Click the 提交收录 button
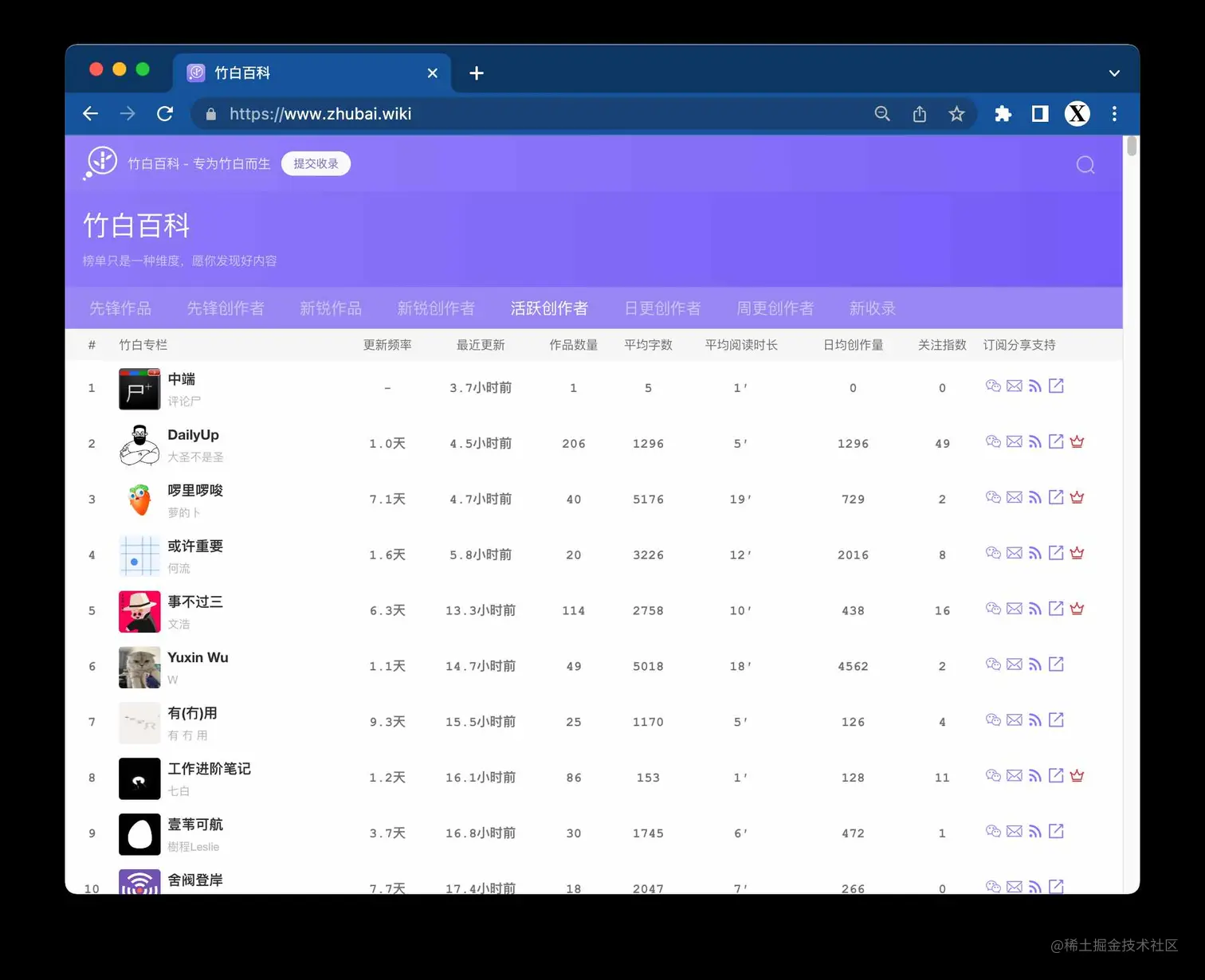Image resolution: width=1205 pixels, height=980 pixels. (x=316, y=163)
